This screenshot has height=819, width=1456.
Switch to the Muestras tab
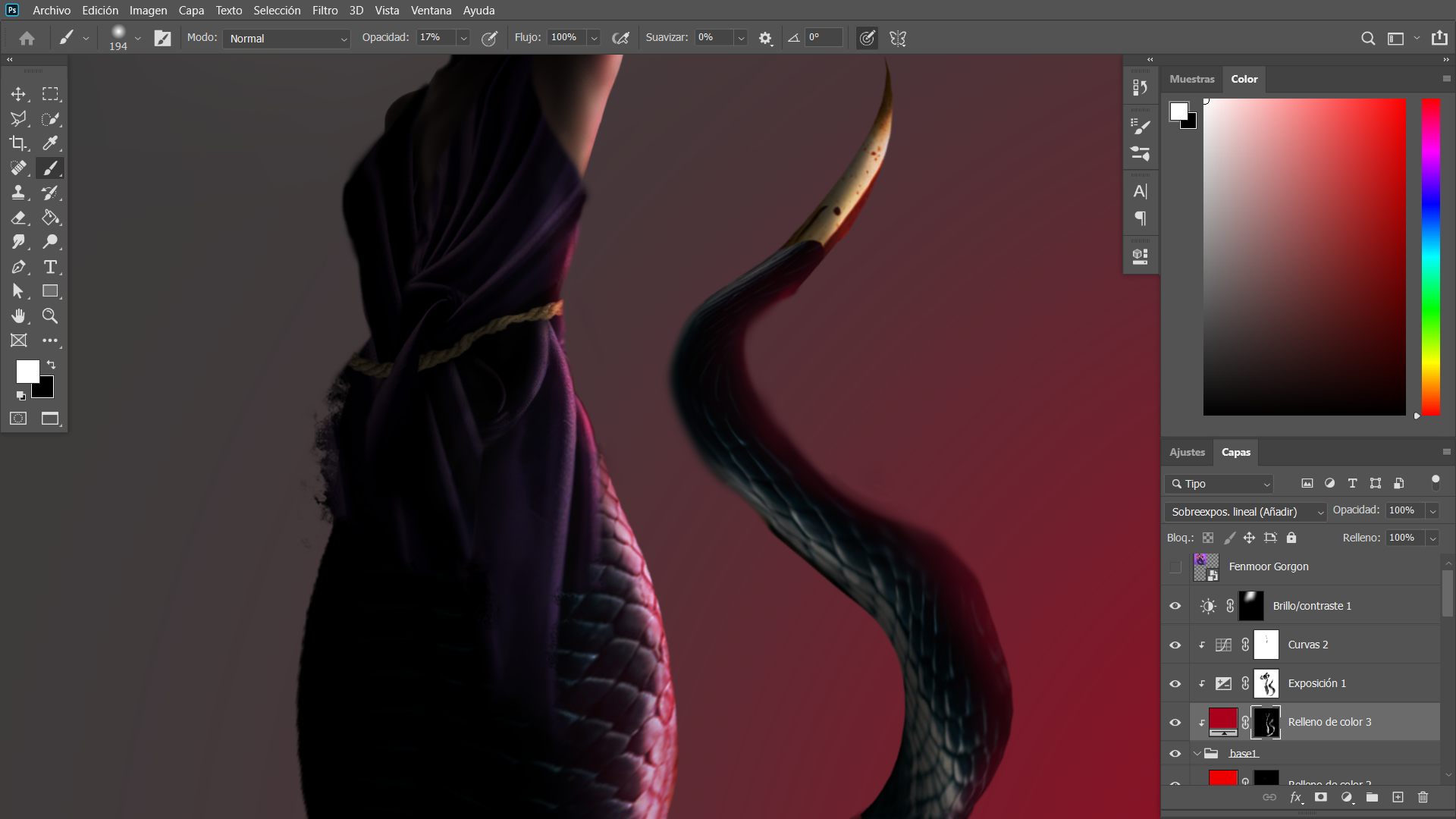click(1191, 79)
